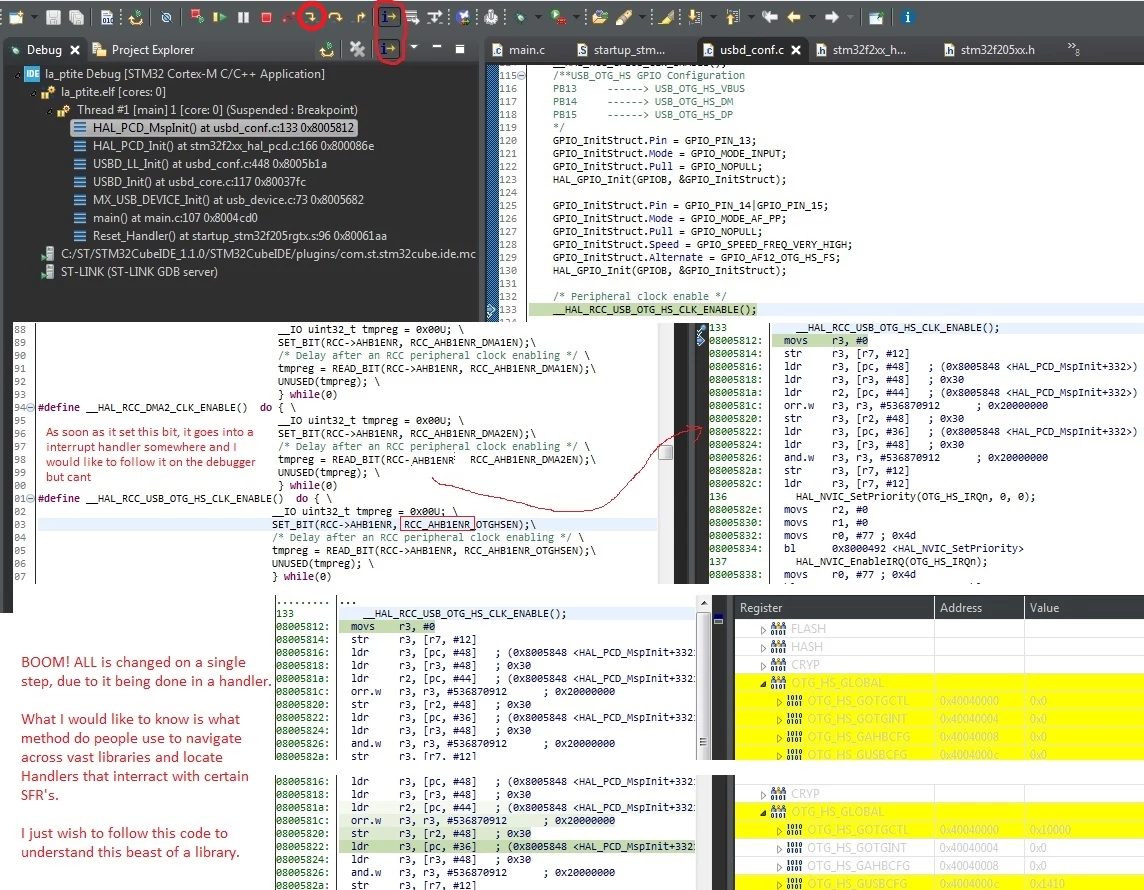The width and height of the screenshot is (1144, 890).
Task: Click the blue information icon in toolbar
Action: pyautogui.click(x=907, y=17)
